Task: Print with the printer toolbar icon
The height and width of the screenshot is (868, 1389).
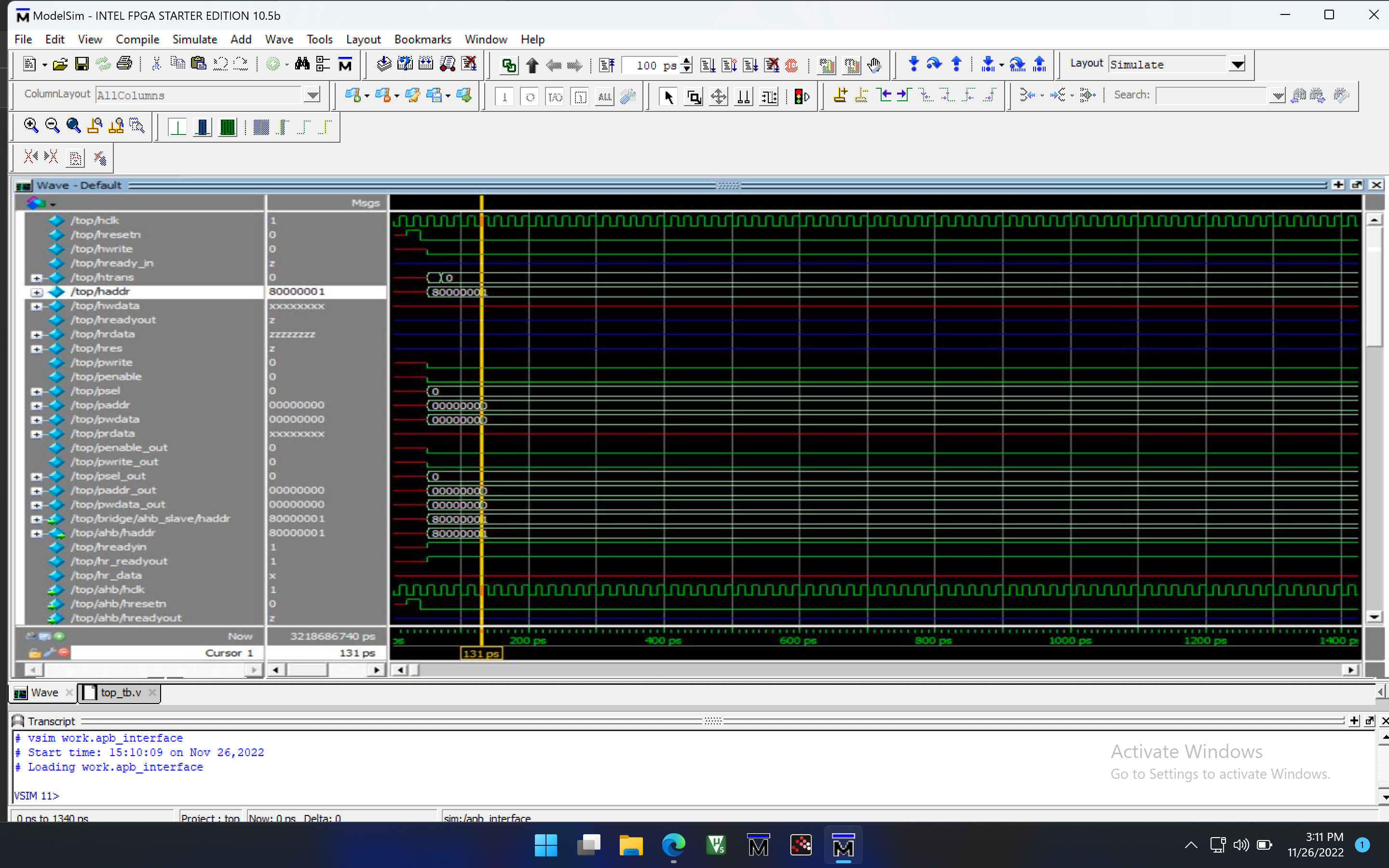Action: coord(124,64)
